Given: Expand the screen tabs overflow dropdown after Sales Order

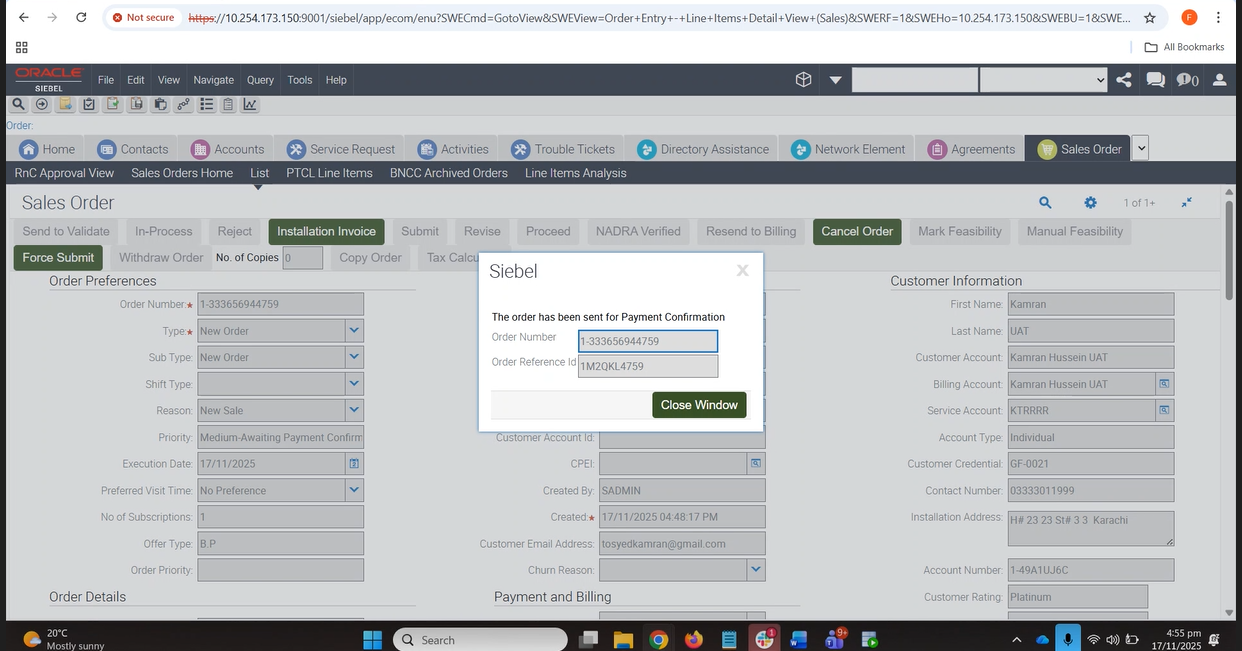Looking at the screenshot, I should tap(1141, 148).
